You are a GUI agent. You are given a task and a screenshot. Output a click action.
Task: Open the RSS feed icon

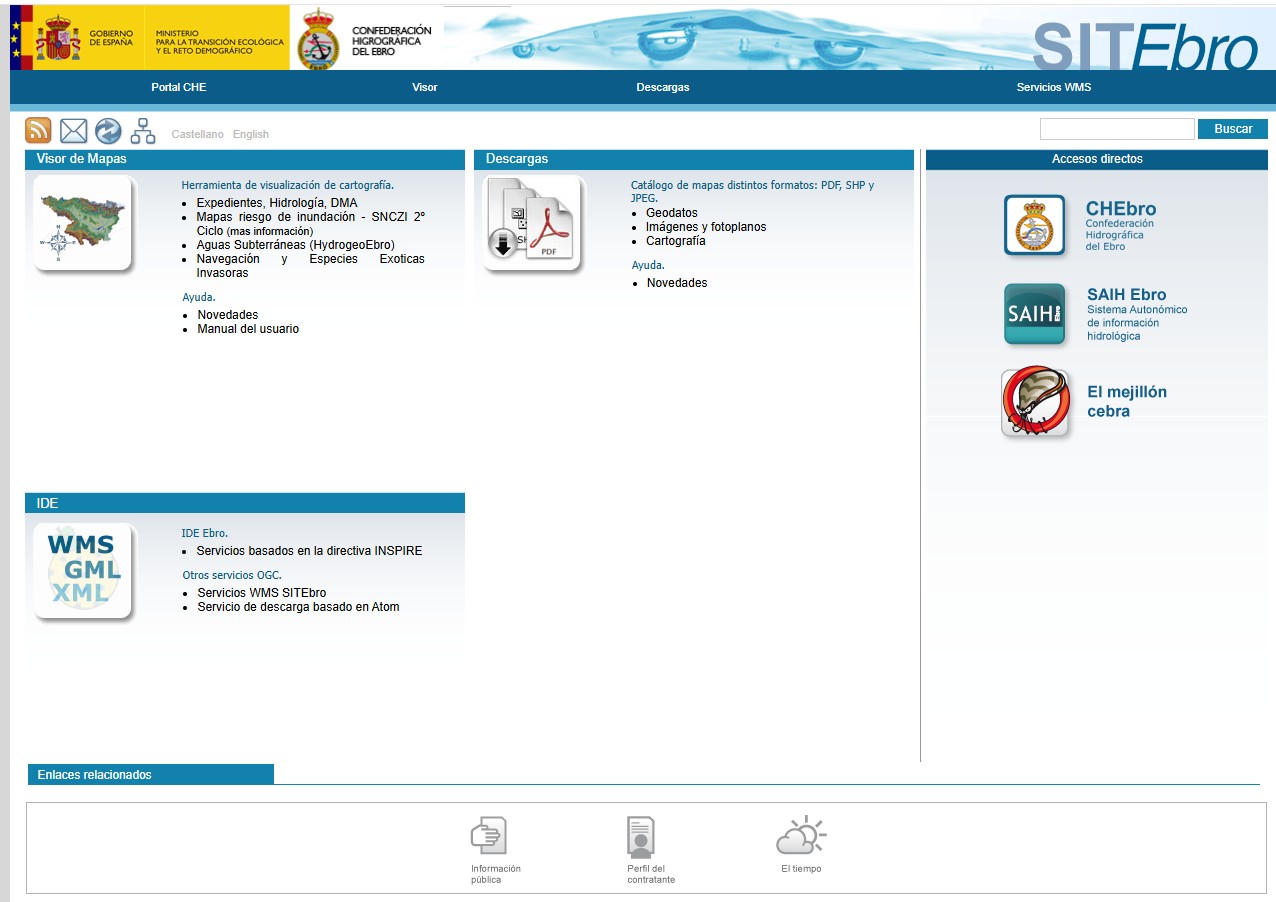pyautogui.click(x=38, y=130)
